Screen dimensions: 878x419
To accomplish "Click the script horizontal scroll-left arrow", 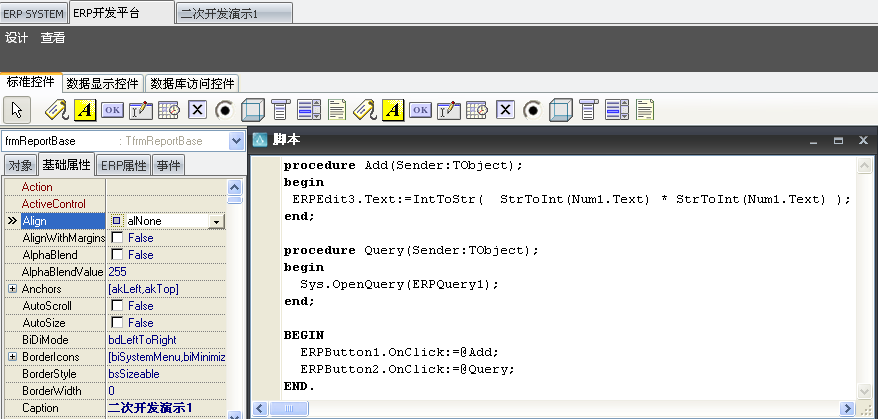I will point(260,409).
